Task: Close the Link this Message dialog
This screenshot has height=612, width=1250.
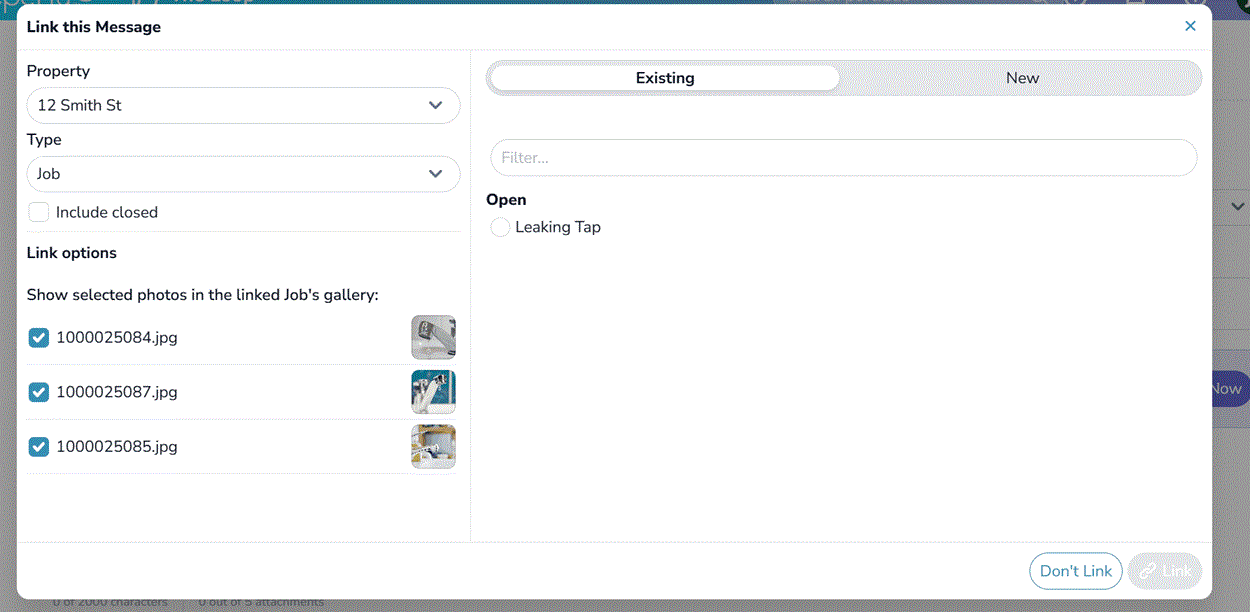Action: (1190, 26)
